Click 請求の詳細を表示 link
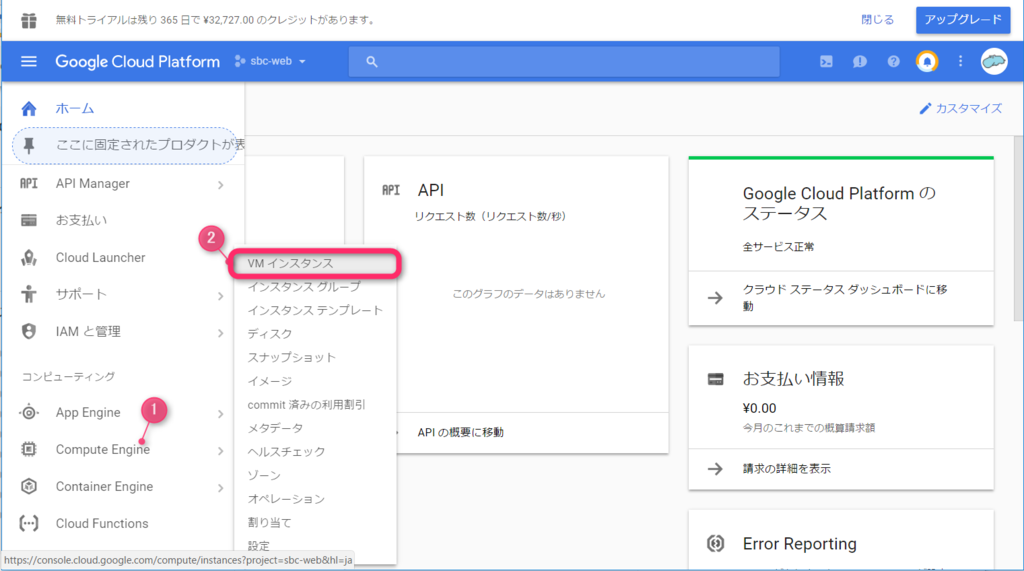This screenshot has width=1024, height=571. 786,468
